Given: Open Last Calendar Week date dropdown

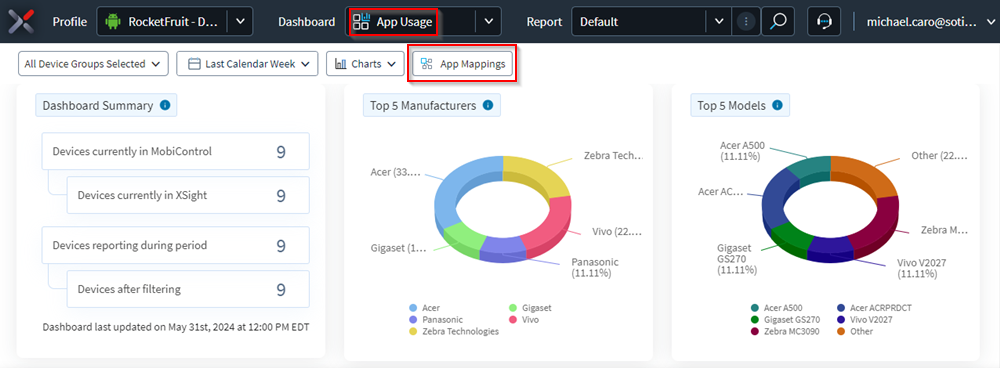Looking at the screenshot, I should 247,64.
